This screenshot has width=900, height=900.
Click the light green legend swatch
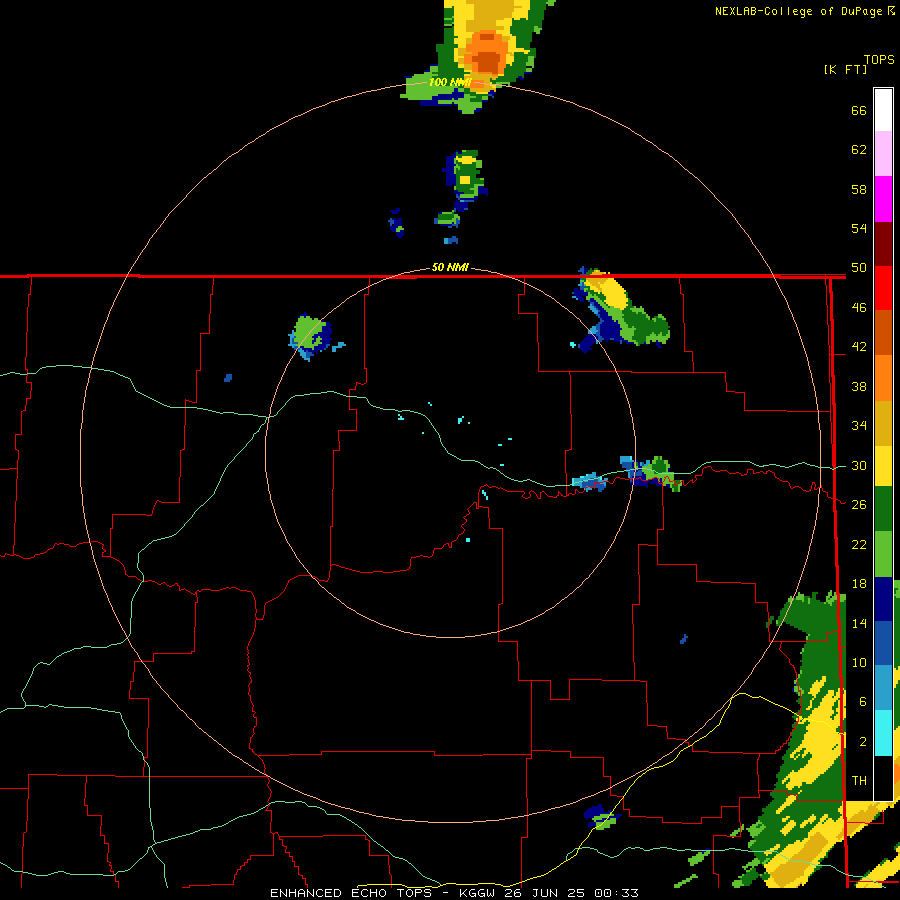883,554
